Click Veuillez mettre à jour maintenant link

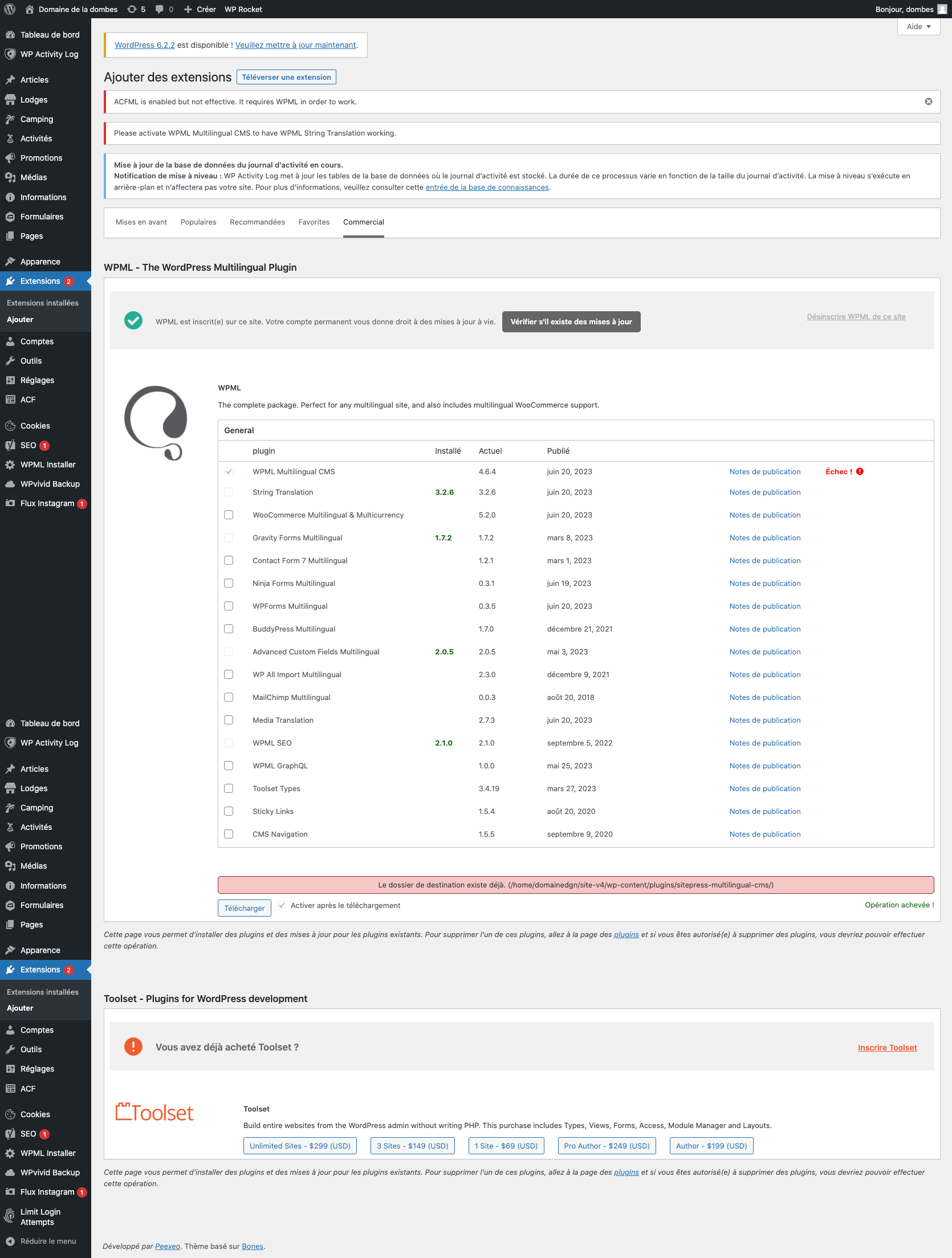(x=296, y=45)
